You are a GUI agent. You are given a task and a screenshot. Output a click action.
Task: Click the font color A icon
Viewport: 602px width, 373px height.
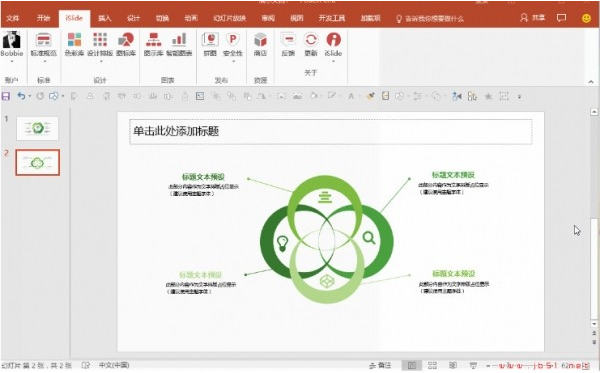click(351, 96)
